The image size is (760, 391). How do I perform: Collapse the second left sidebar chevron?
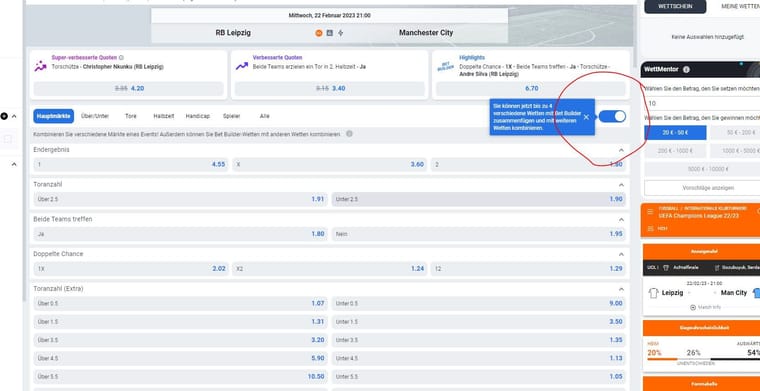[x=14, y=165]
